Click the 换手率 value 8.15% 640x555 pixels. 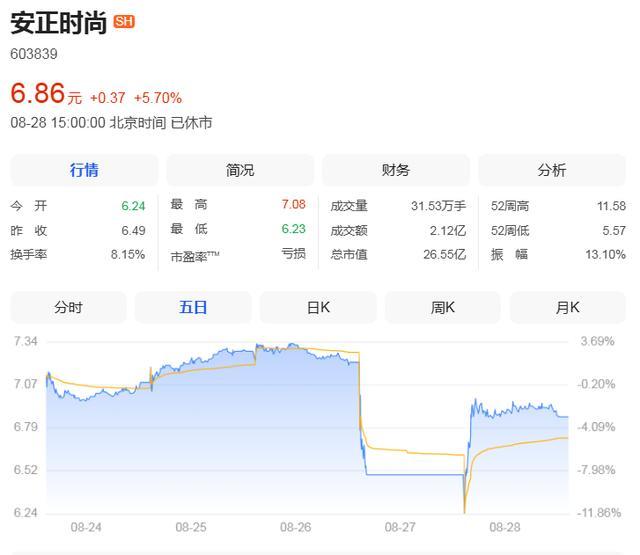128,255
